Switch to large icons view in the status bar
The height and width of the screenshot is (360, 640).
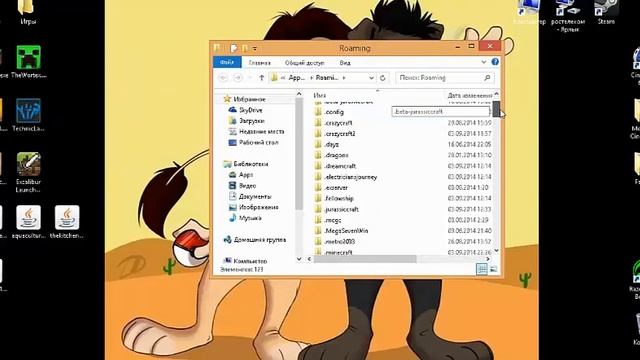(x=493, y=269)
